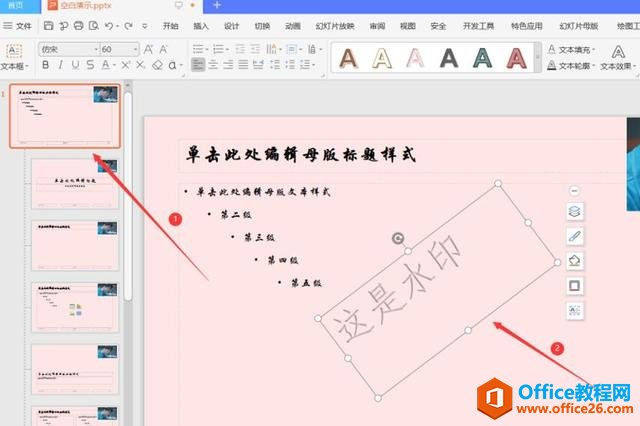Click the distributed alignment icon
The image size is (640, 426).
pos(258,64)
